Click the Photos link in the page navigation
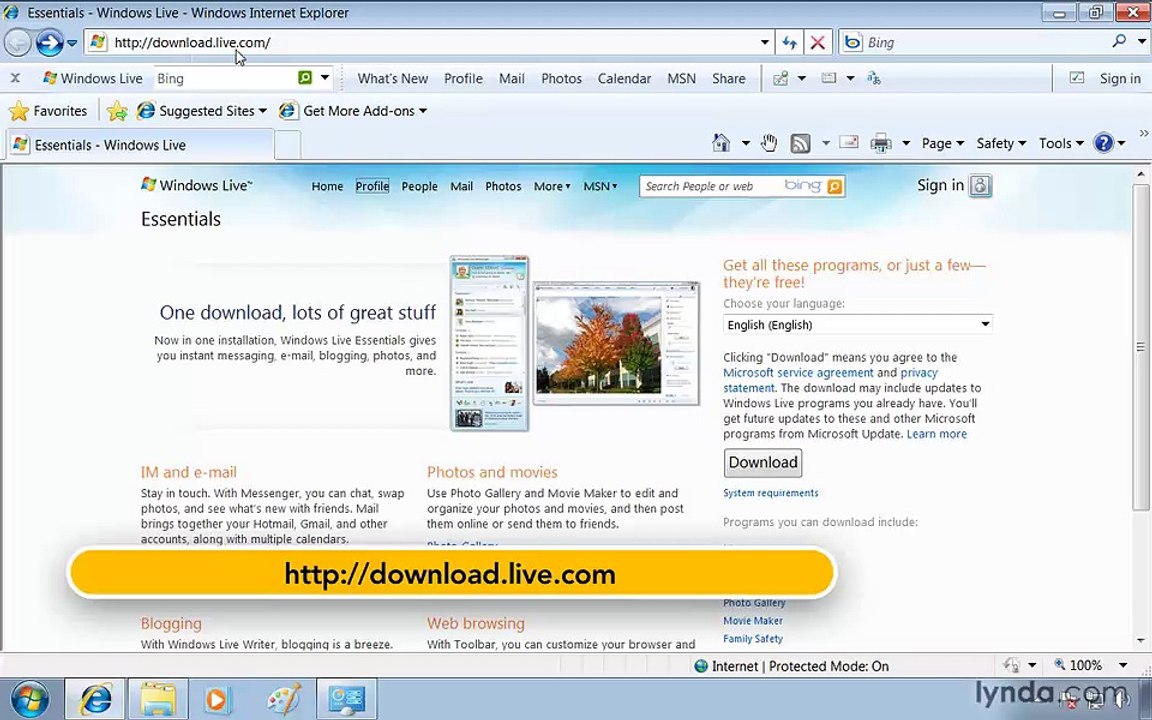 coord(503,187)
